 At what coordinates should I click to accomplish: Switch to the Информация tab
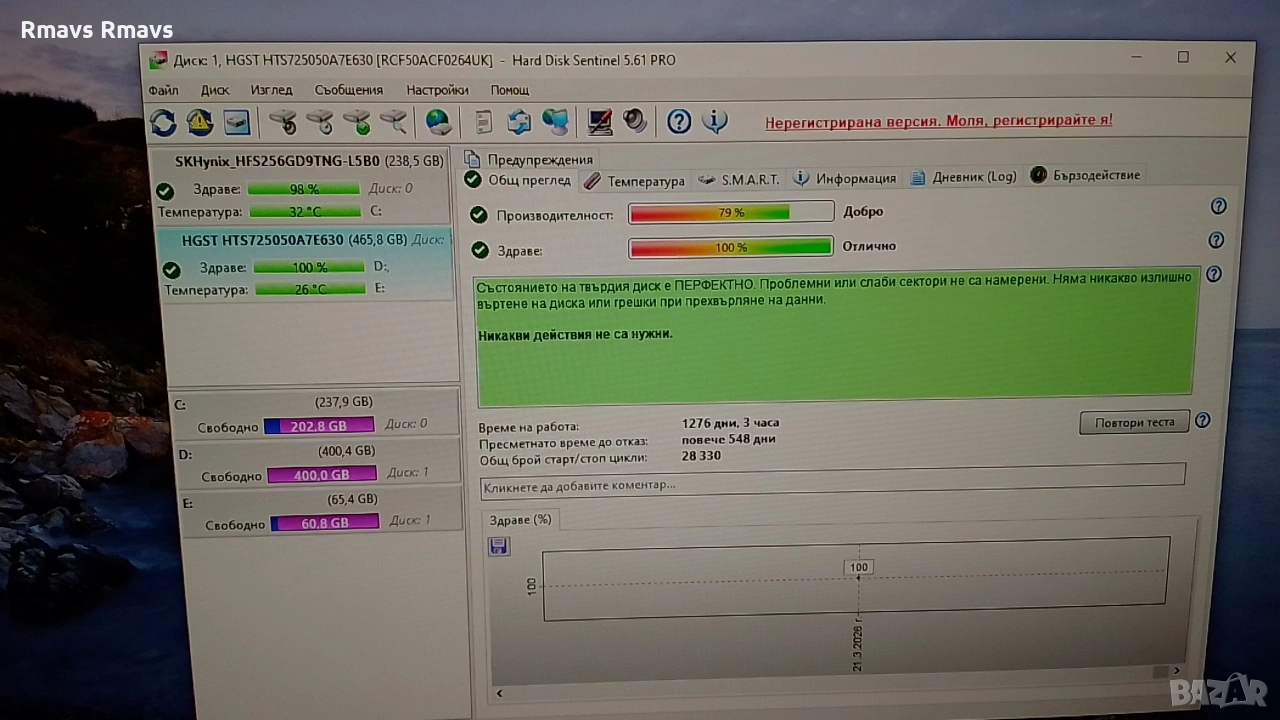click(x=844, y=178)
